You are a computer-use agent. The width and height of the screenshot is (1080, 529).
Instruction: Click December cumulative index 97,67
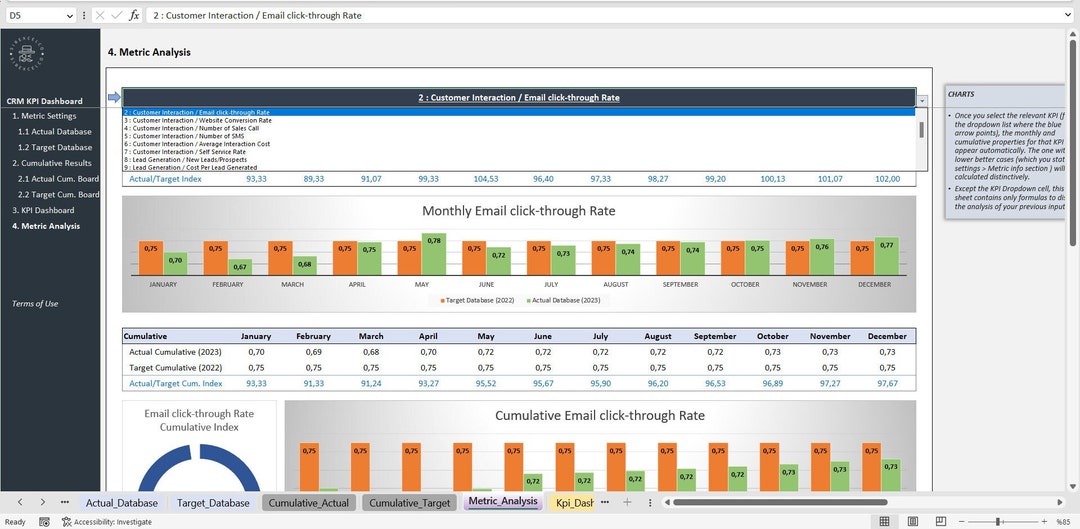click(x=886, y=384)
